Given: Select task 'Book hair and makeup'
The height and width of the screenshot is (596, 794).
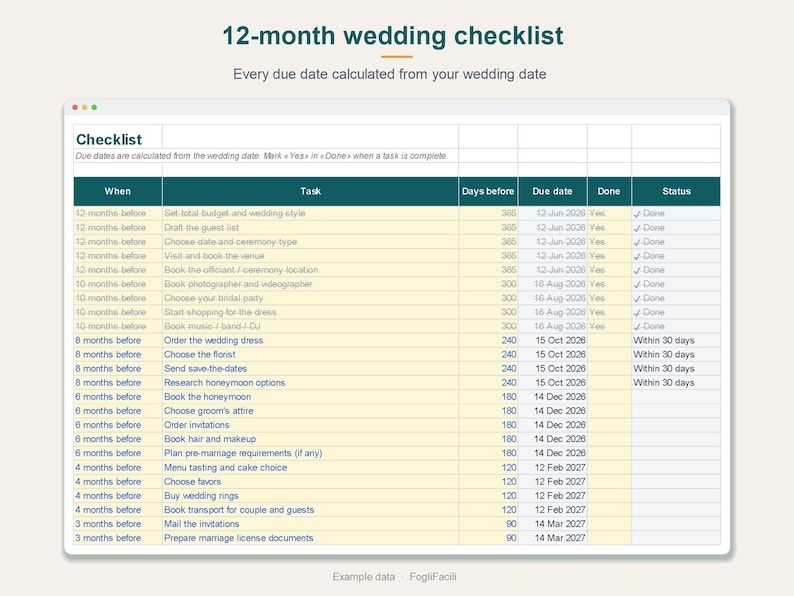Looking at the screenshot, I should tap(310, 439).
